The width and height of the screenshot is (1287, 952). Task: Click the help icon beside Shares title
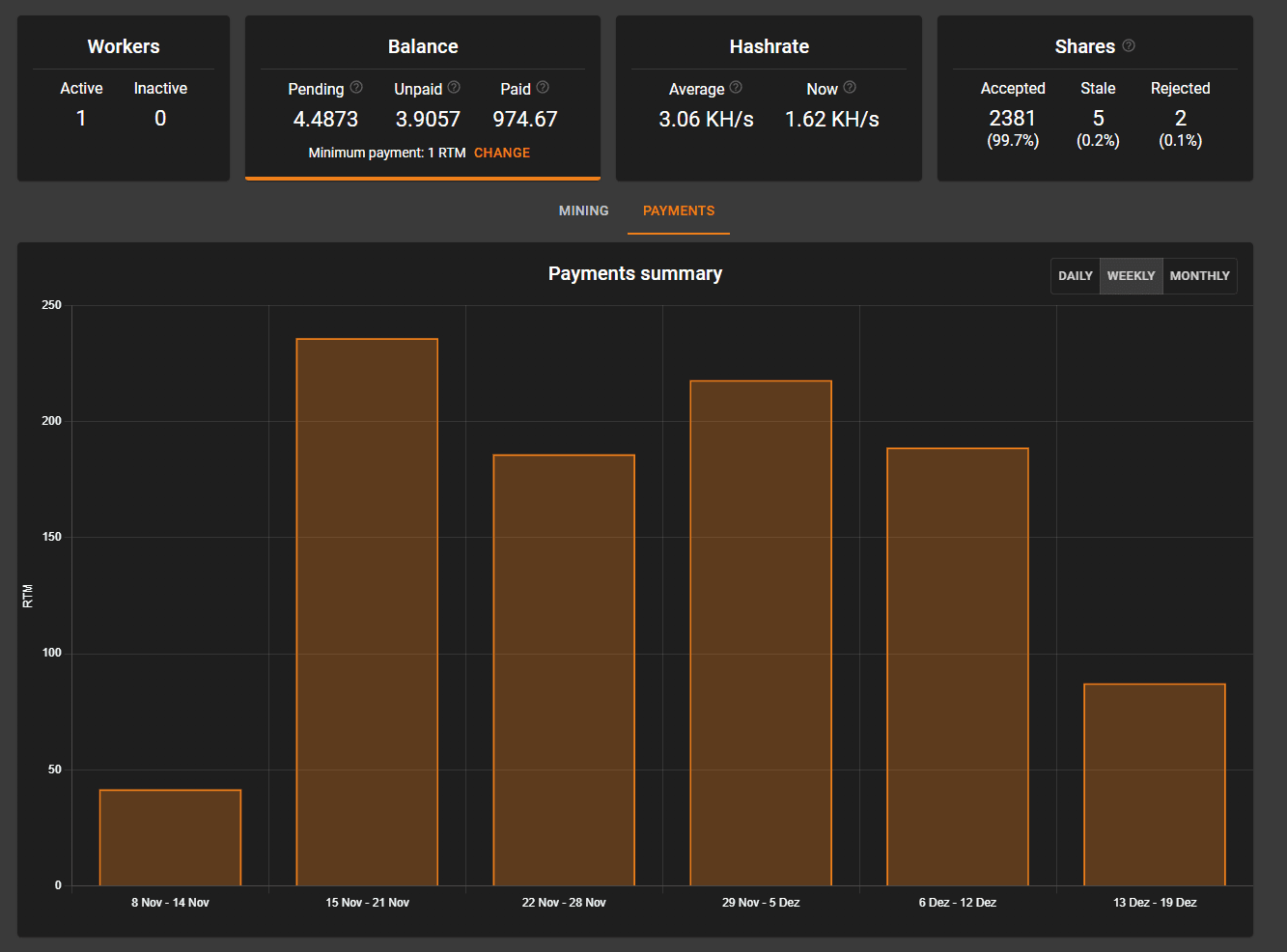click(1129, 45)
